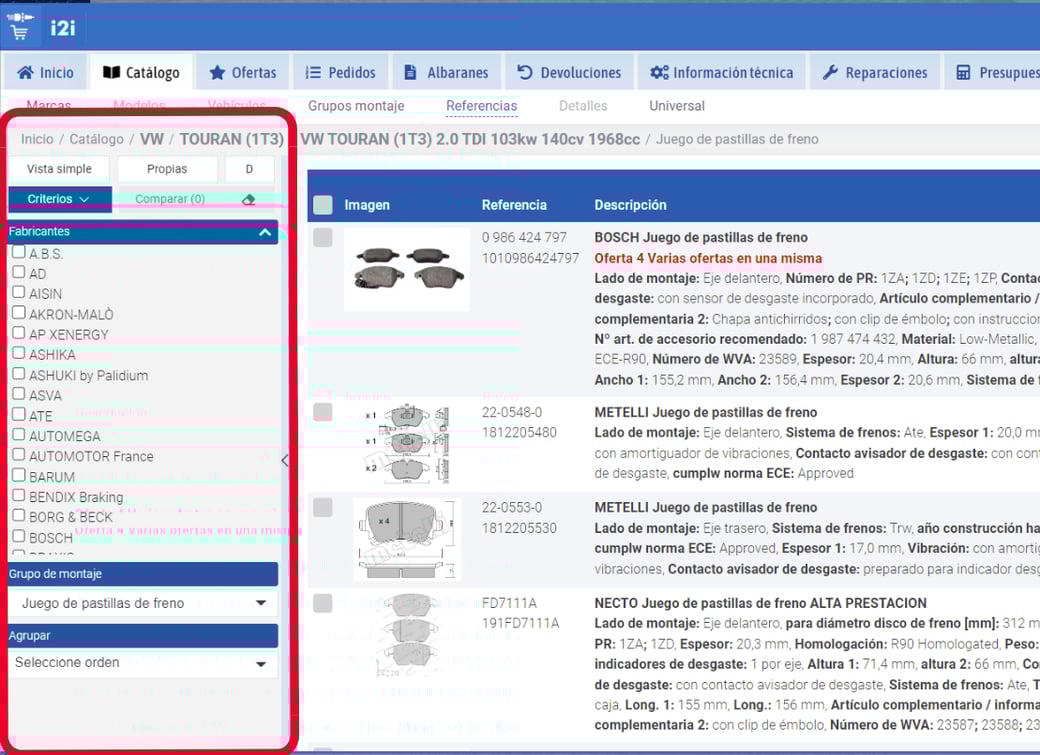This screenshot has width=1040, height=755.
Task: Open NECTO FD7111A thumbnail image
Action: [407, 635]
